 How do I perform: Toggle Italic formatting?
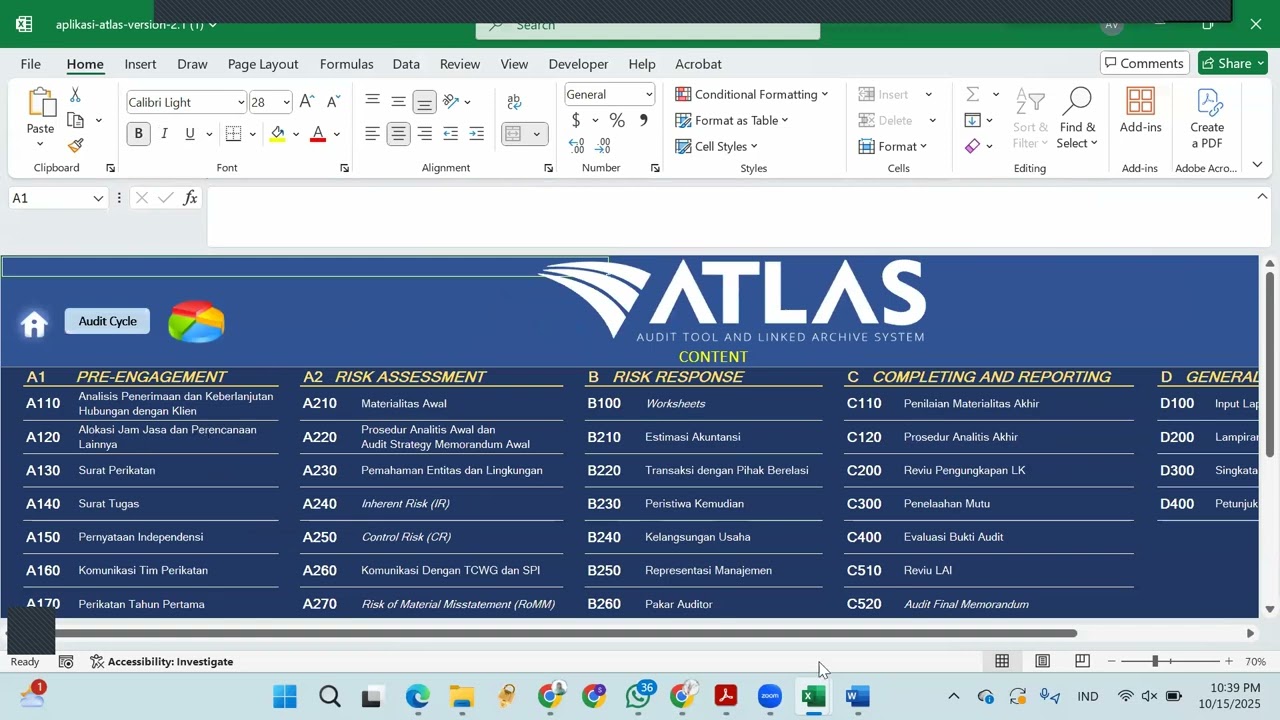tap(164, 134)
